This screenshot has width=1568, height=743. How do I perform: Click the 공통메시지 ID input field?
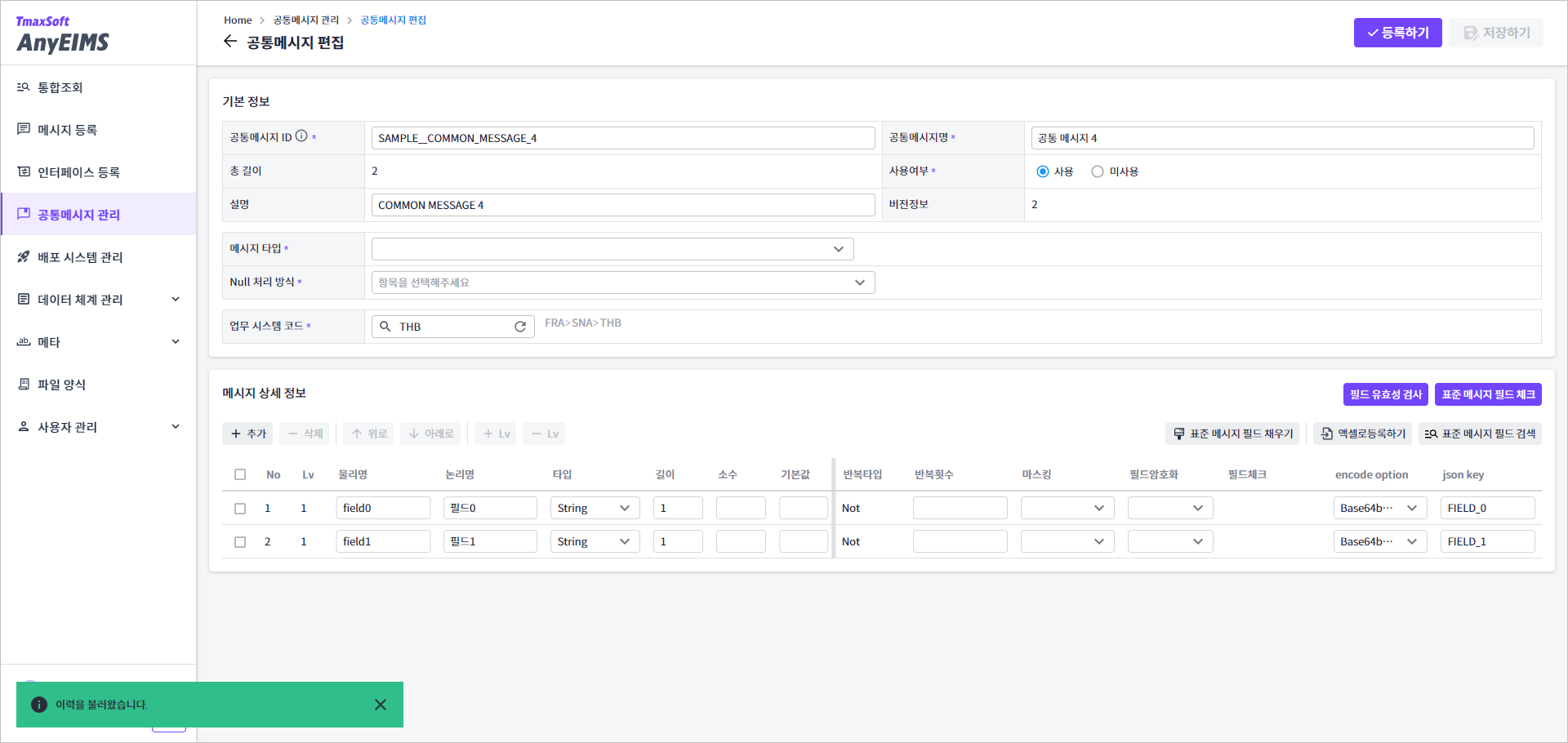[623, 138]
